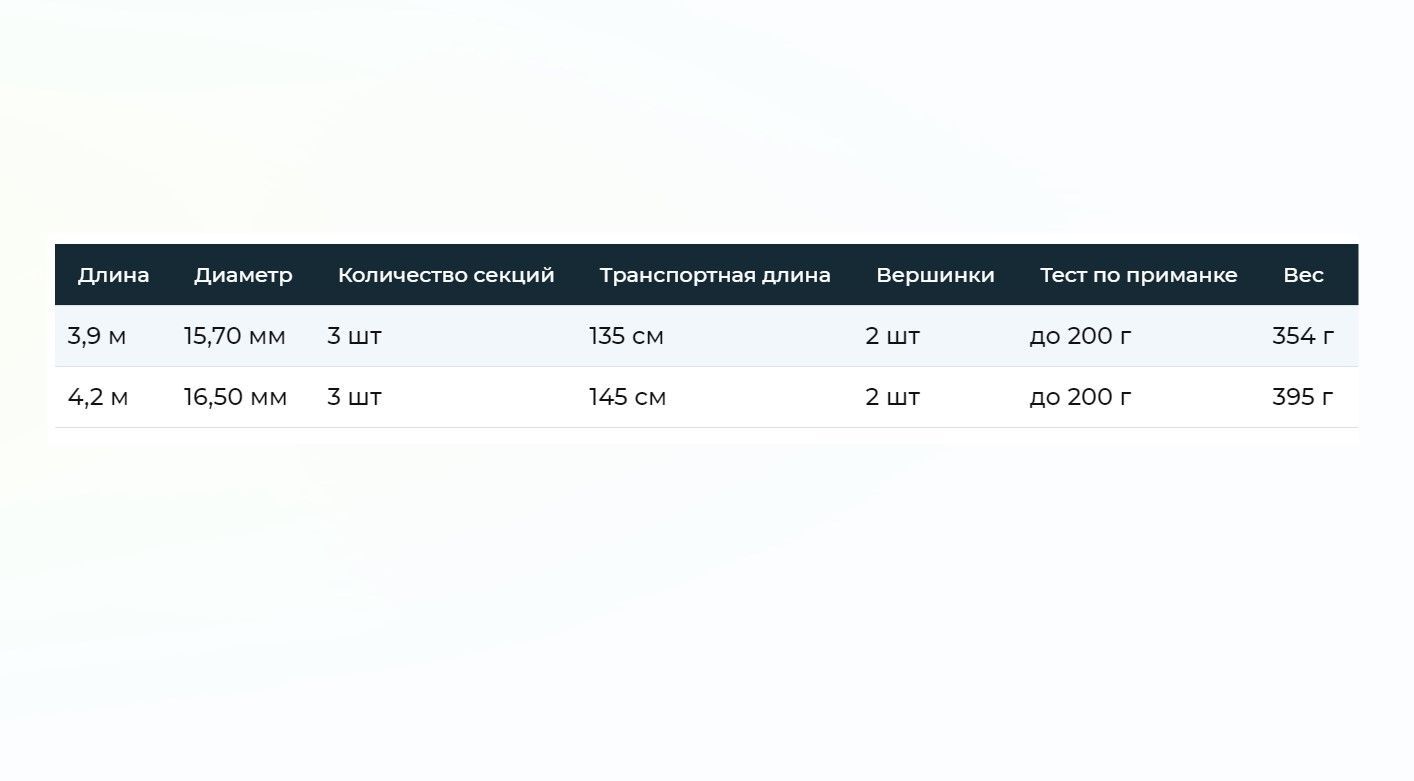This screenshot has width=1414, height=781.
Task: Click the Длина column header
Action: pos(113,275)
